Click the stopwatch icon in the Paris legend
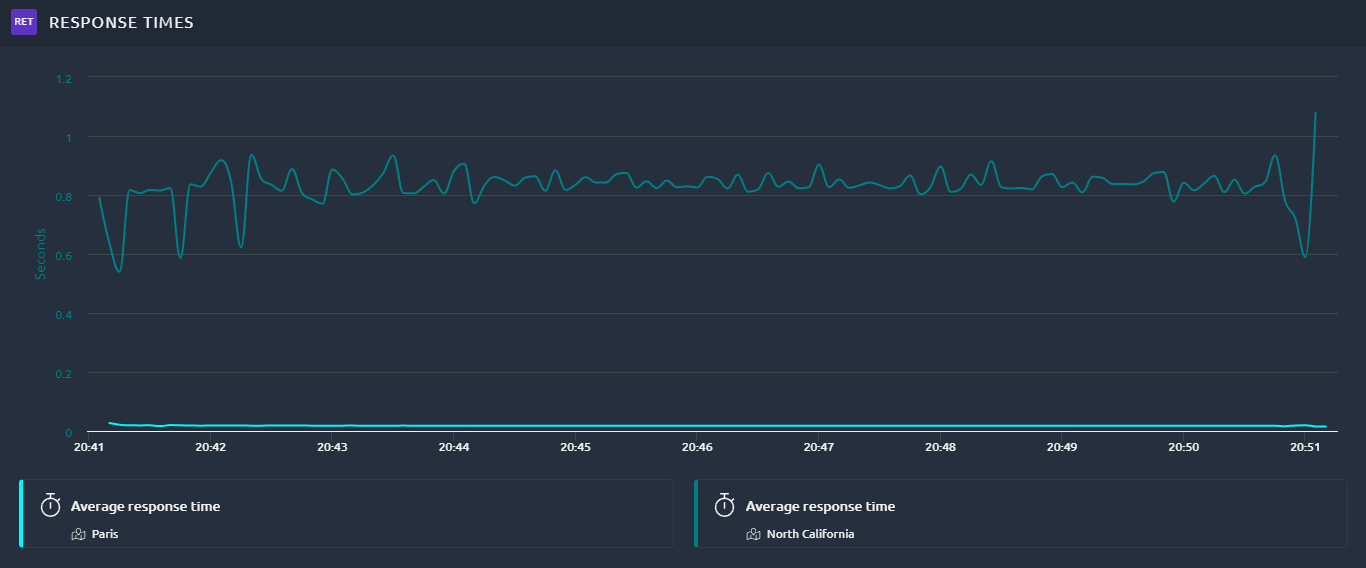Viewport: 1366px width, 568px height. [x=50, y=505]
